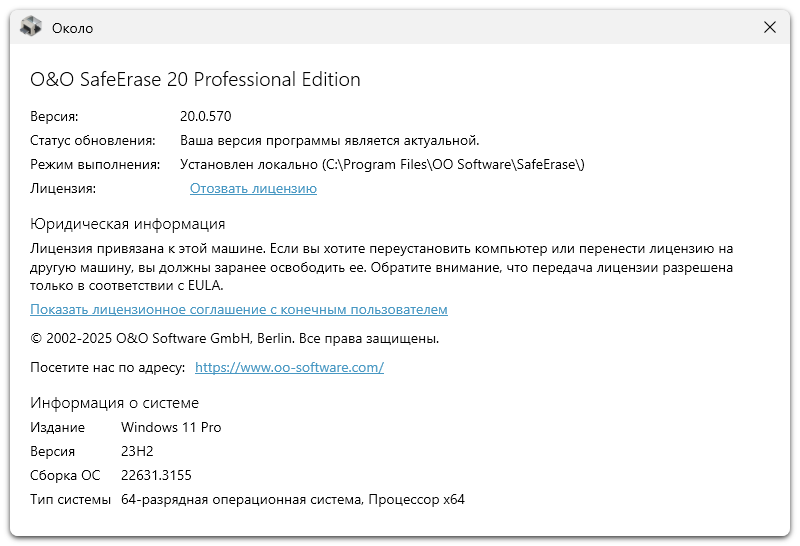
Task: Click the Посетите нас по адресу label
Action: (x=108, y=367)
